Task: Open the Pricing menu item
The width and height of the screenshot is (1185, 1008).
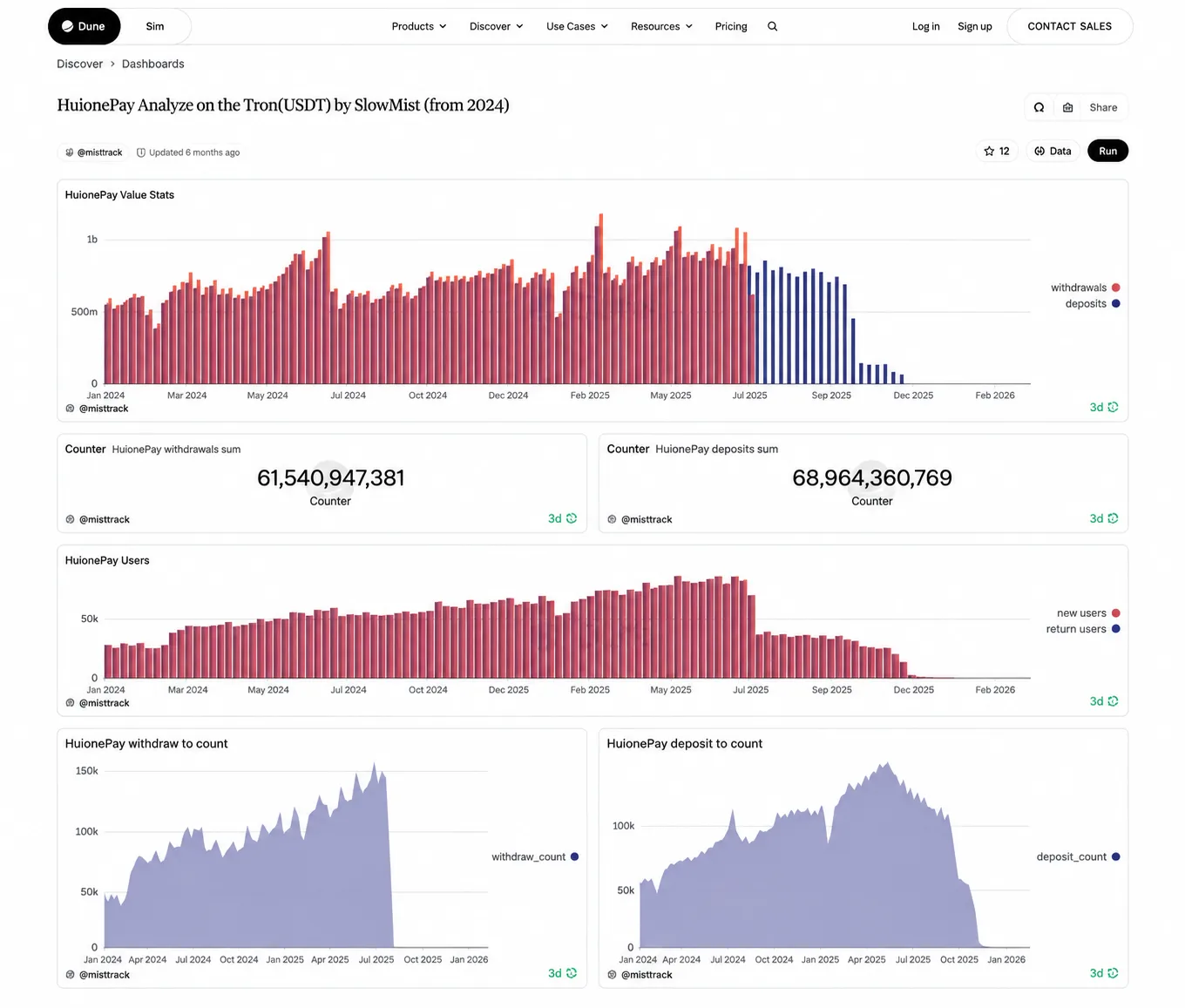Action: (731, 26)
